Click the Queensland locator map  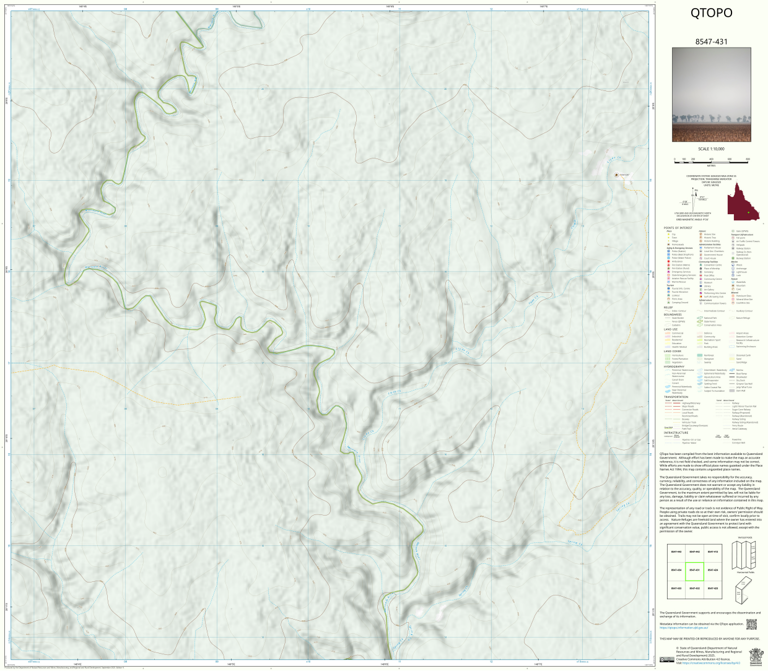(743, 201)
